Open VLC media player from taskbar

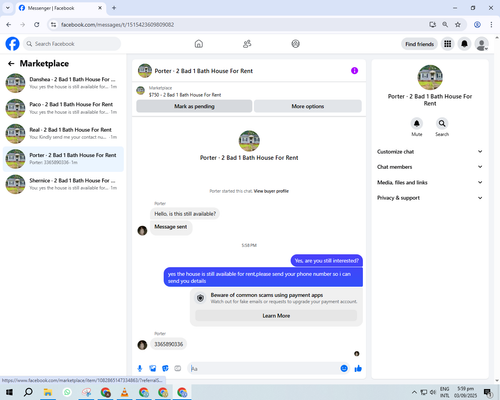pyautogui.click(x=124, y=392)
